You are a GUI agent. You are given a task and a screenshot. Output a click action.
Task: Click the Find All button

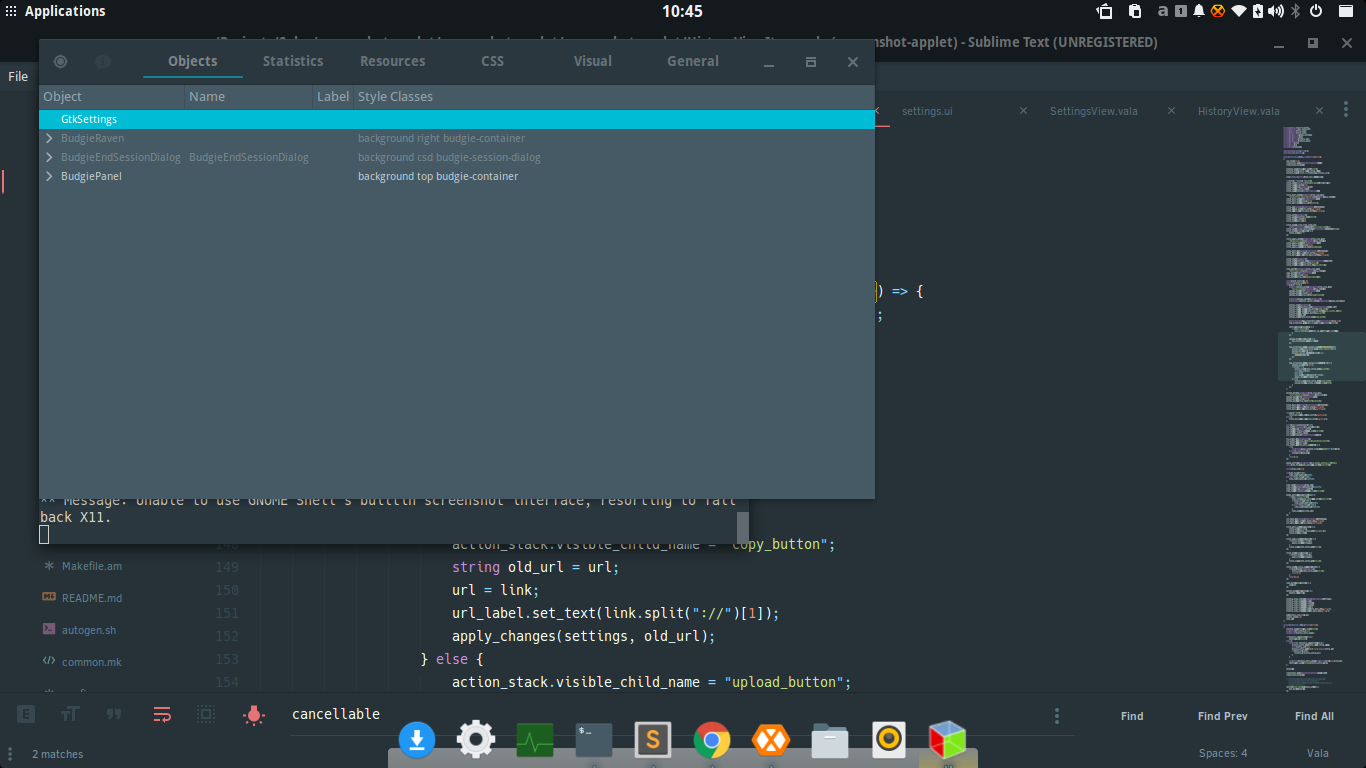coord(1314,716)
